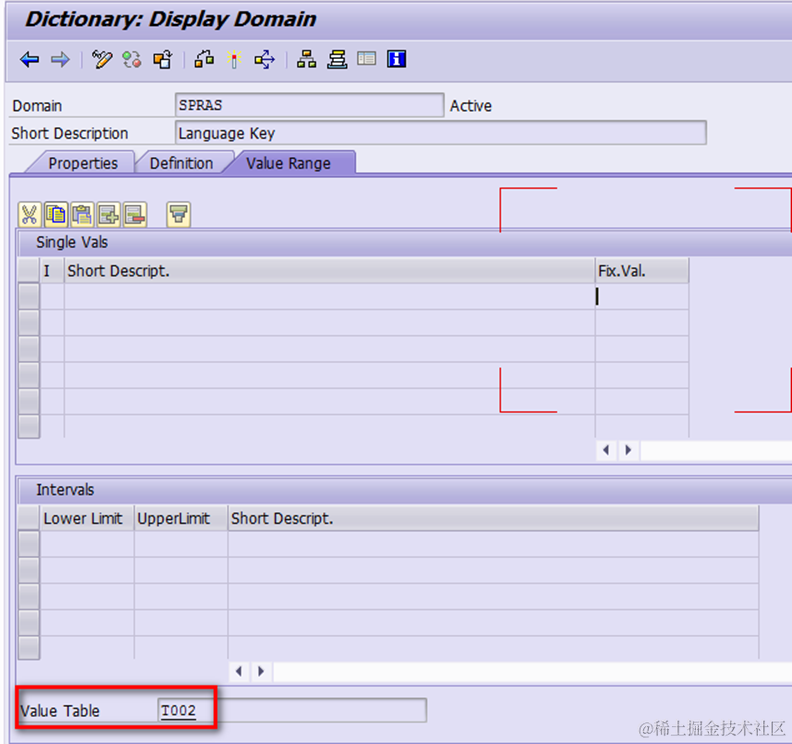Open Where-Used List icon
The image size is (792, 744).
click(264, 60)
